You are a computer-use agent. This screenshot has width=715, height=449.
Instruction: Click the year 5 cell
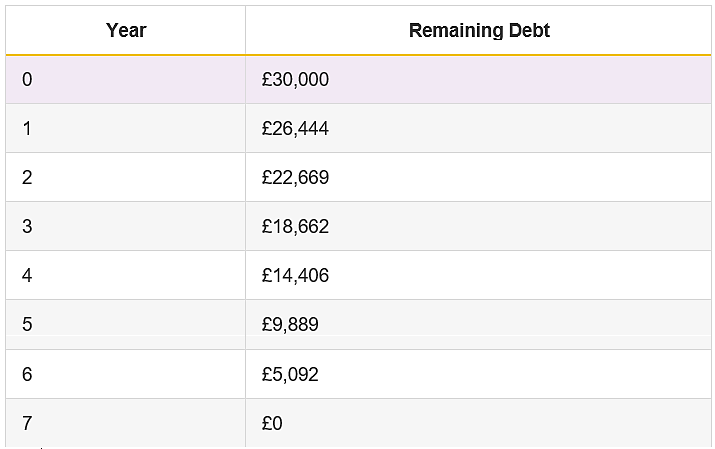[x=125, y=325]
